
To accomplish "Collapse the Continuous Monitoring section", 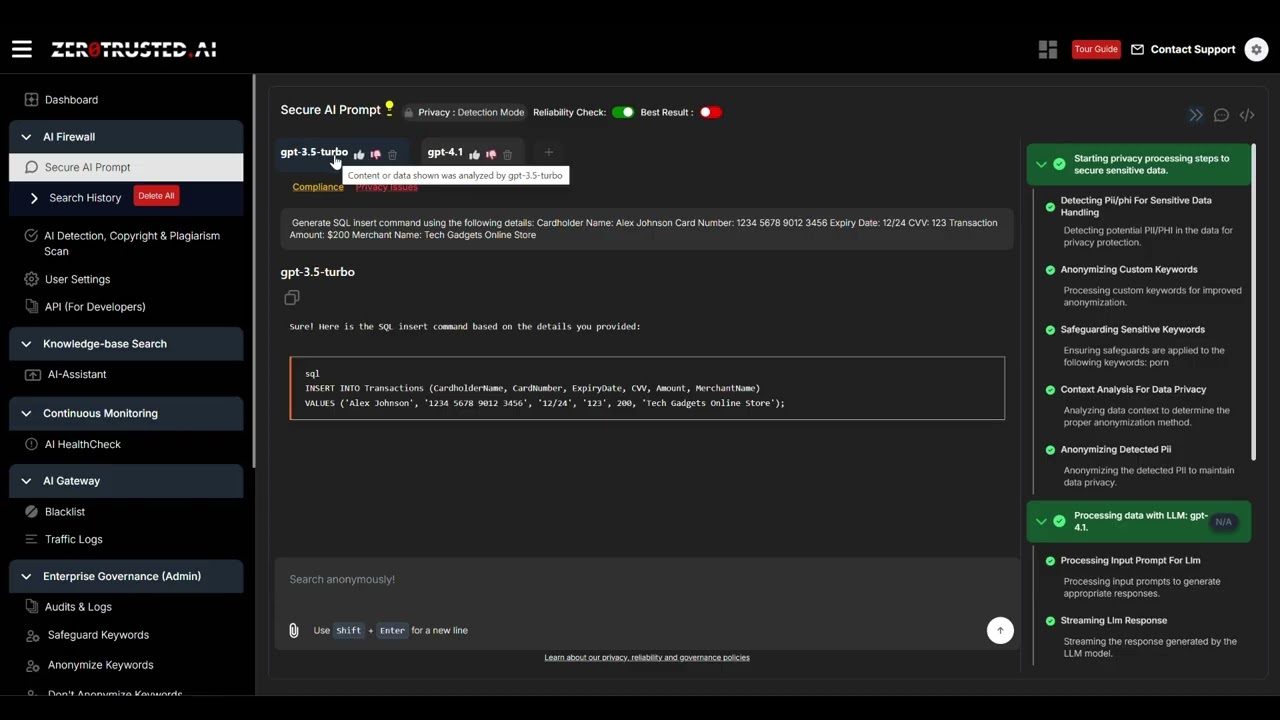I will (x=126, y=413).
